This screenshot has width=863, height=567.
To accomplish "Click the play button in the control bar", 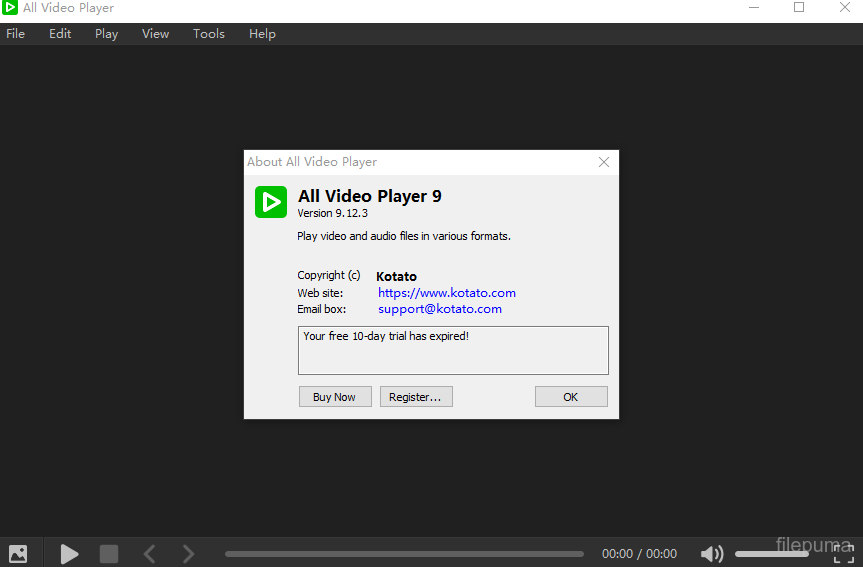I will point(69,553).
